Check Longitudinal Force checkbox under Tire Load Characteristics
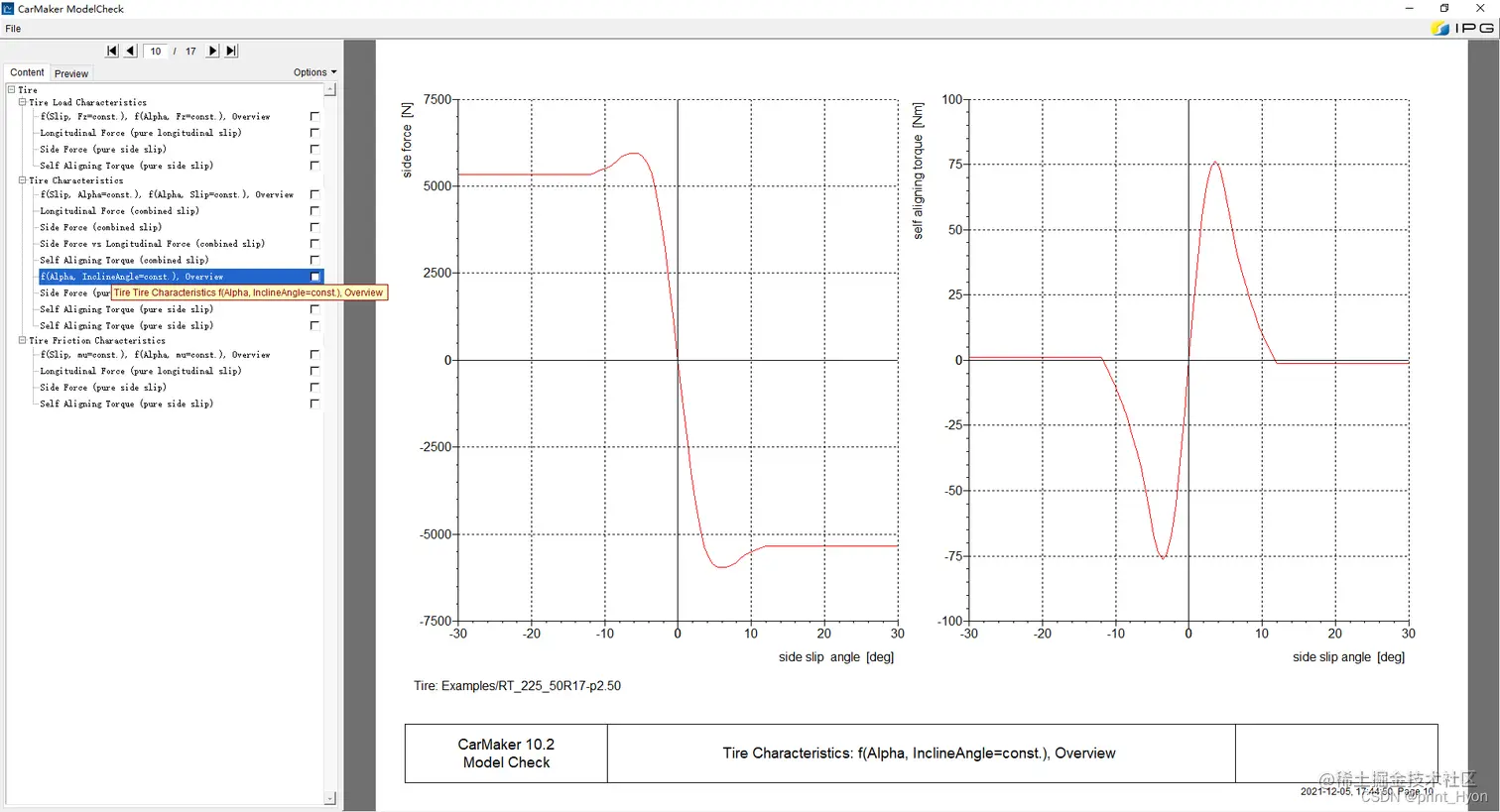 point(314,132)
